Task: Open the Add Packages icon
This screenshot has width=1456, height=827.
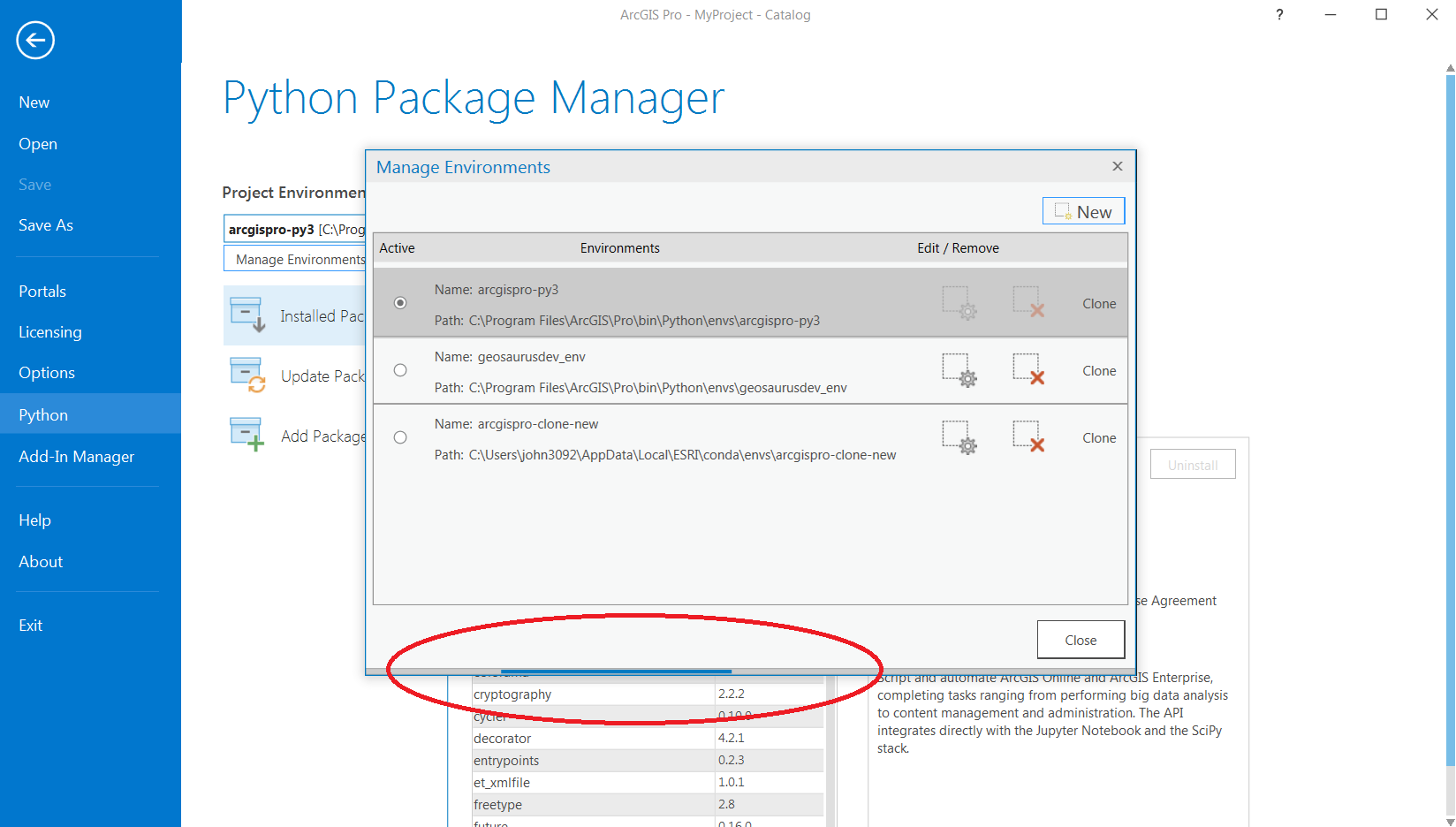Action: (247, 435)
